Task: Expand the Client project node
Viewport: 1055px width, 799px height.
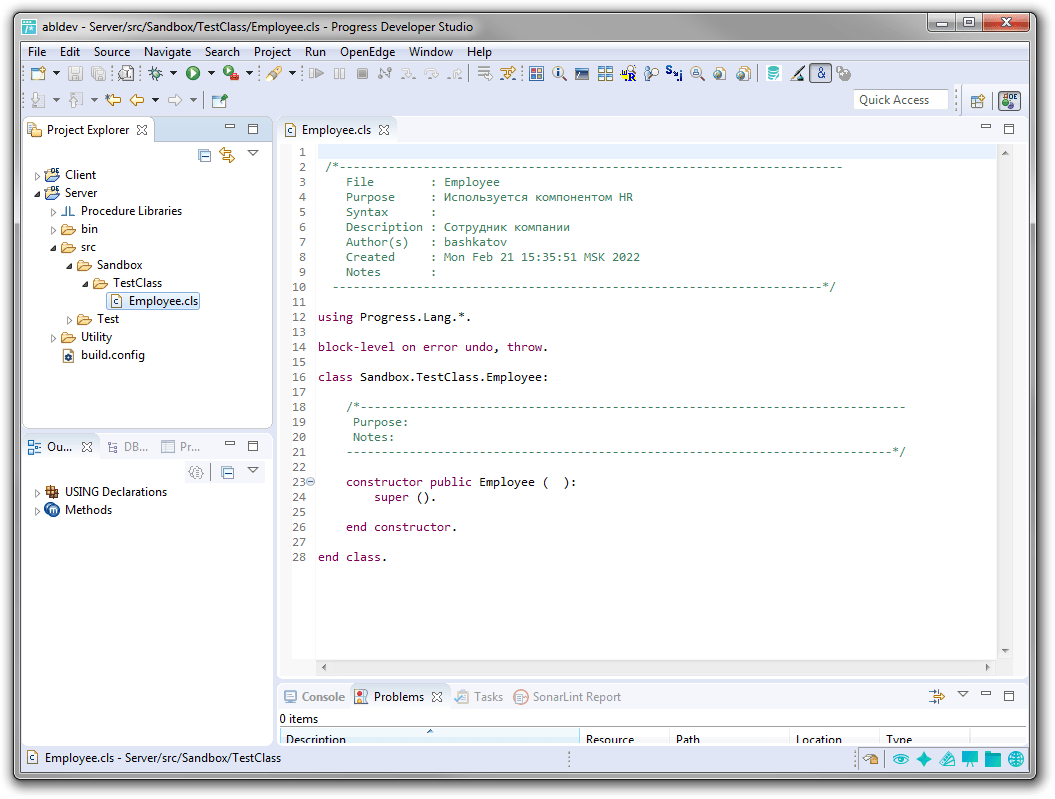Action: click(x=37, y=176)
